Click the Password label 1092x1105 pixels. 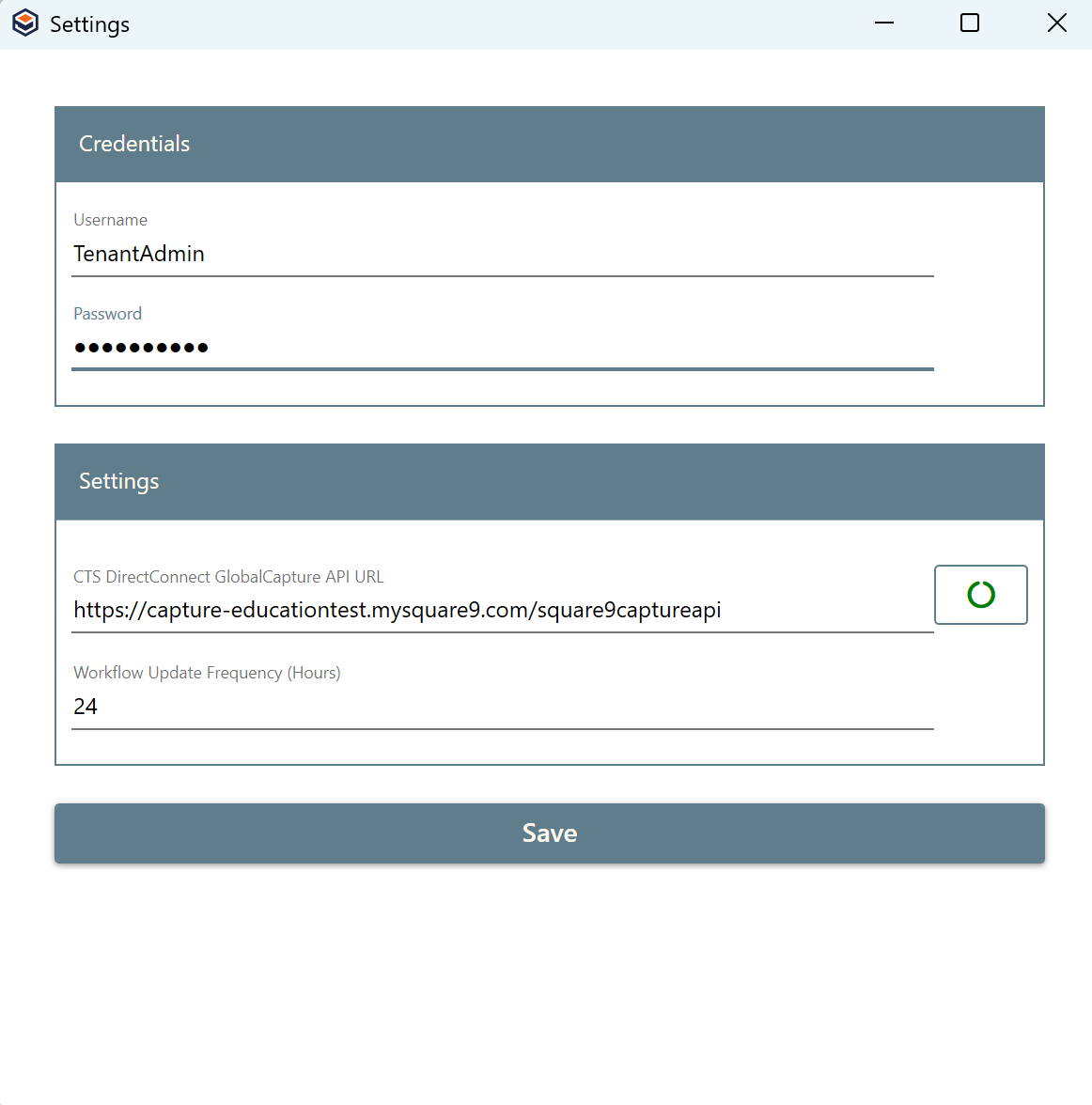(107, 314)
